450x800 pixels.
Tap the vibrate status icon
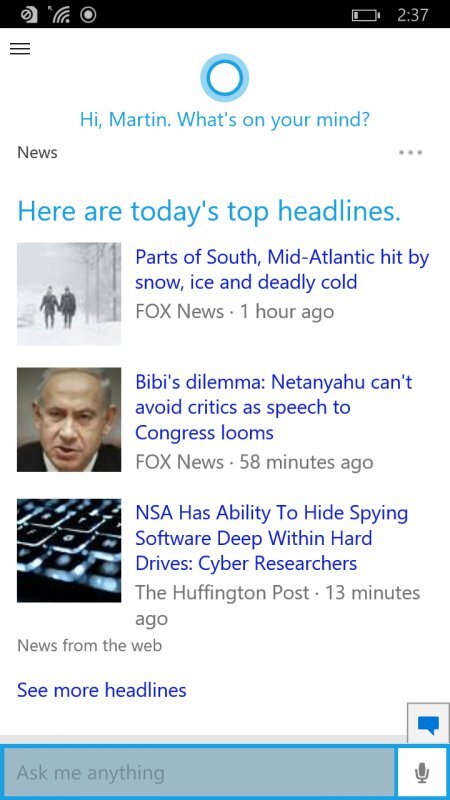28,15
